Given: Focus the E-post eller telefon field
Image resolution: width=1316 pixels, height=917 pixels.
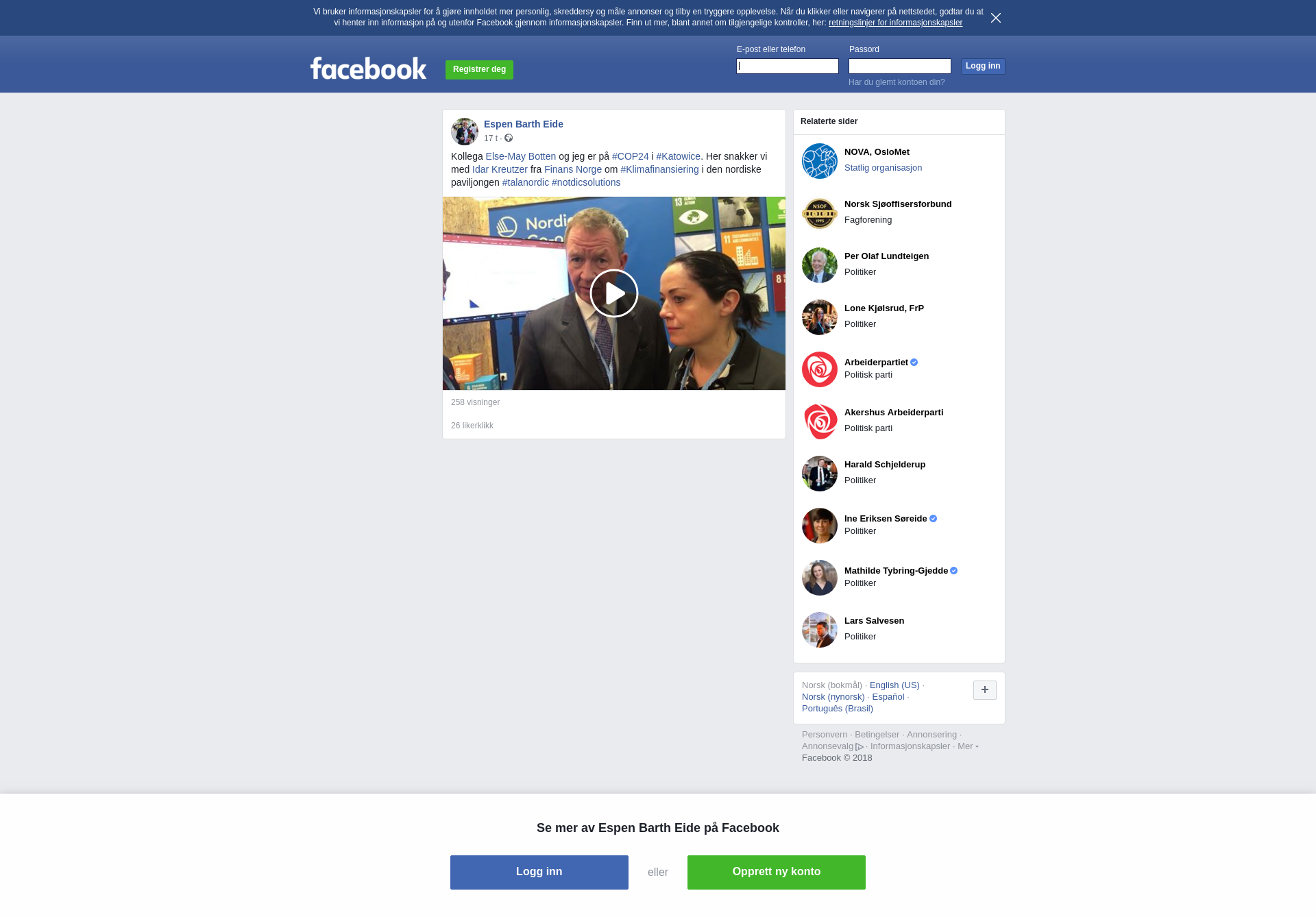Looking at the screenshot, I should point(788,66).
